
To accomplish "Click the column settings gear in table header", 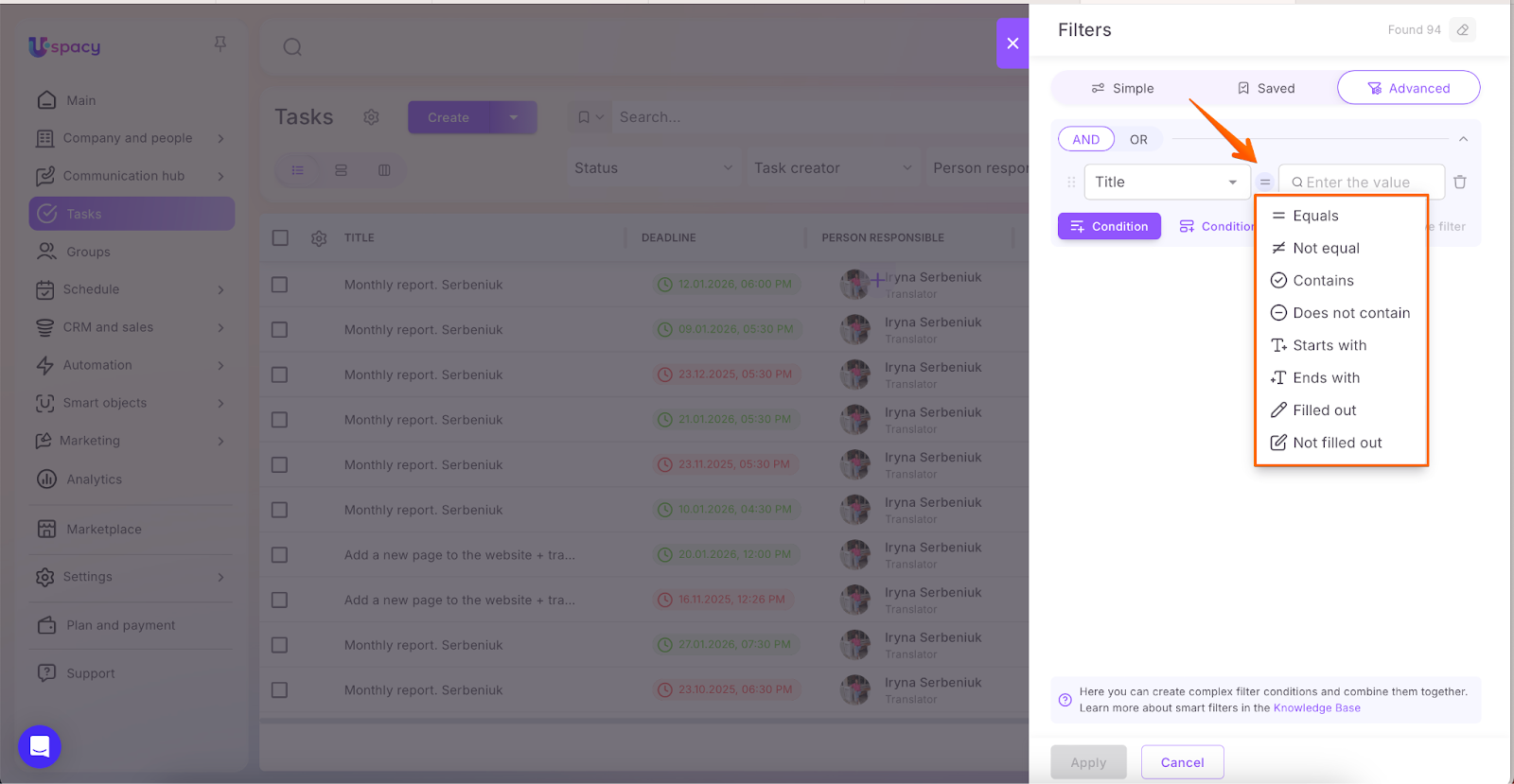I will (x=319, y=238).
